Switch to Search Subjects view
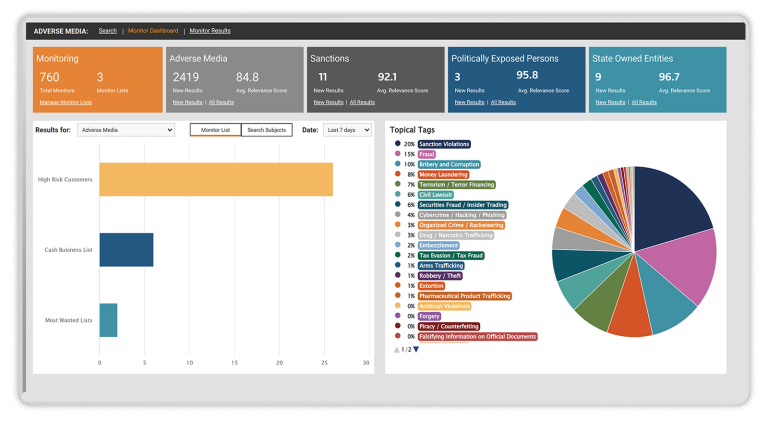Viewport: 768px width, 432px height. (x=267, y=130)
